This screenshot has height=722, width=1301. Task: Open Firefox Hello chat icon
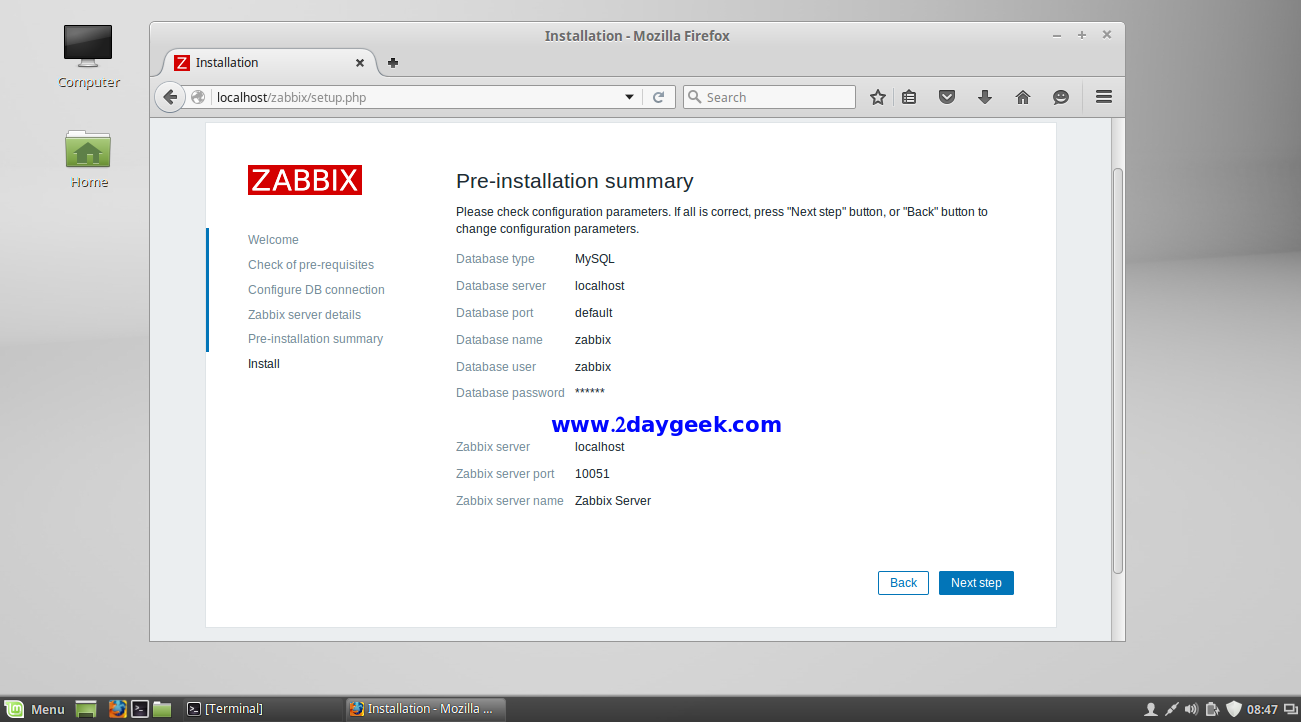click(x=1061, y=97)
